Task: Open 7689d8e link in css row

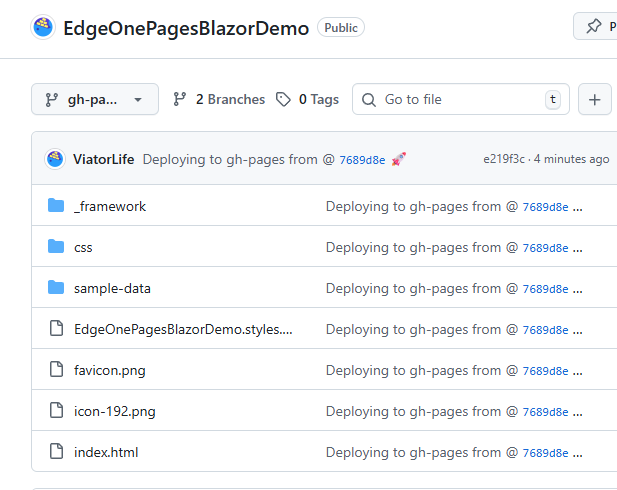Action: tap(545, 248)
